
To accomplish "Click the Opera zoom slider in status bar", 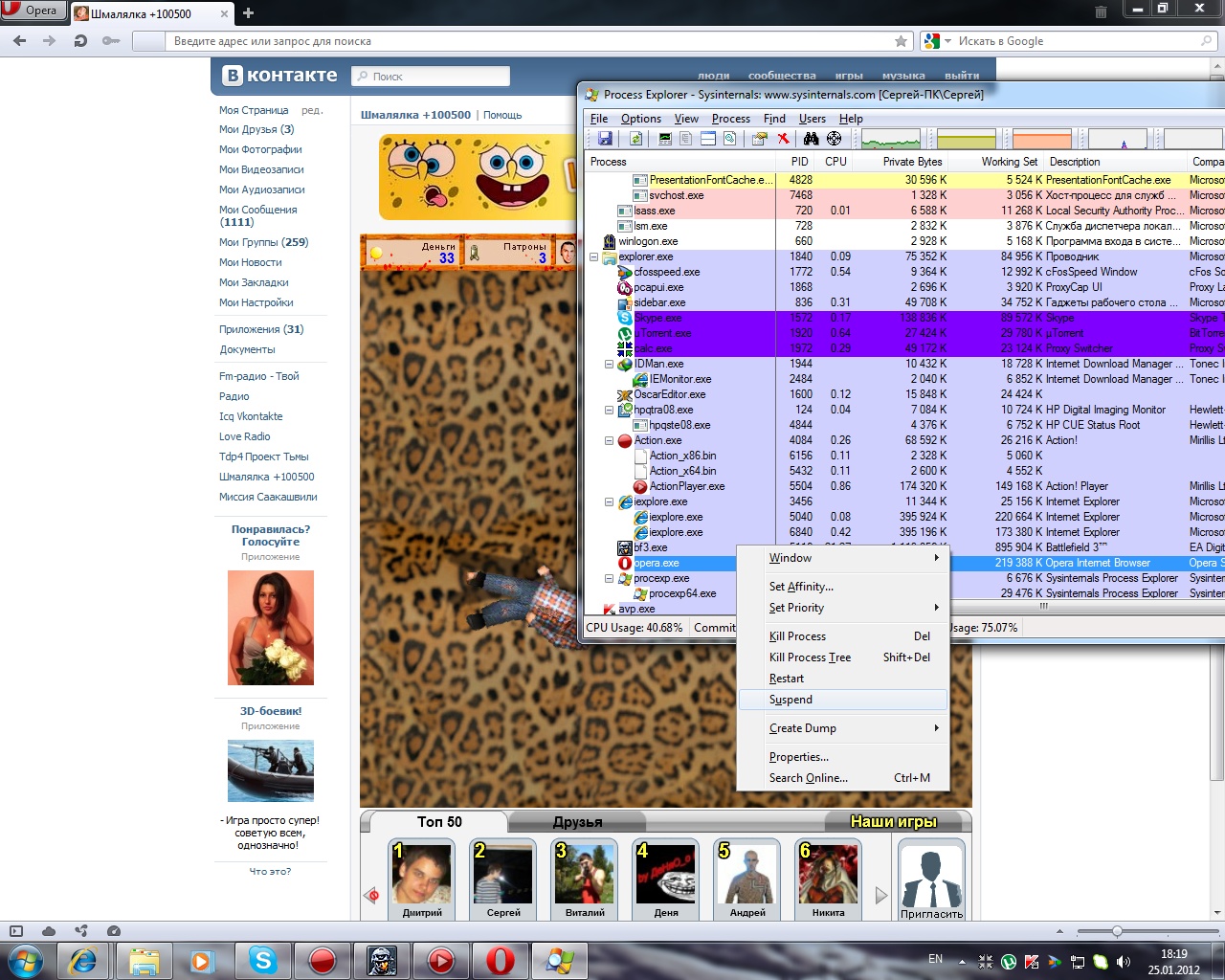I will click(x=1117, y=931).
